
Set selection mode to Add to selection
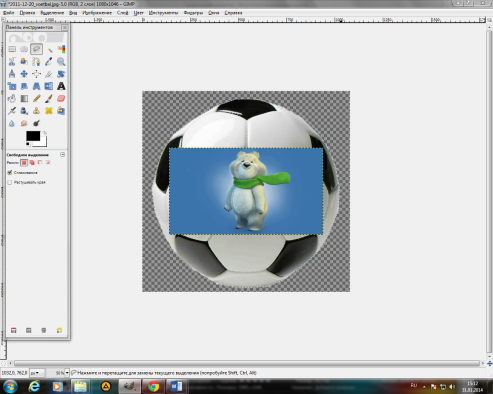pos(32,163)
